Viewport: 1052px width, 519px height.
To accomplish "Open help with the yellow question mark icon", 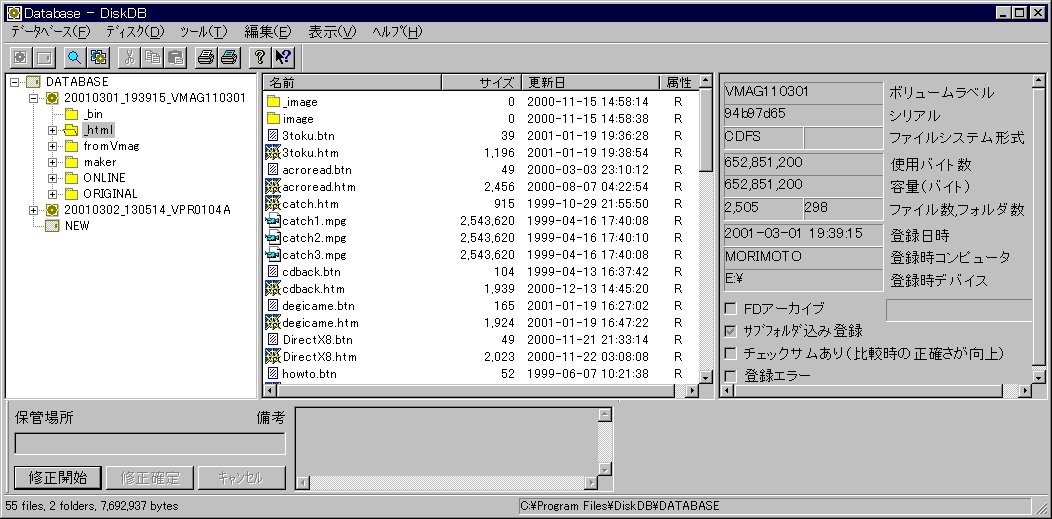I will point(259,58).
